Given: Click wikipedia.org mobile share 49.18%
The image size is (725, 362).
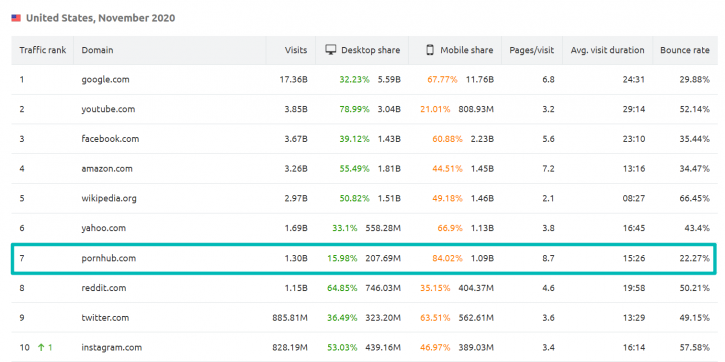Looking at the screenshot, I should click(448, 198).
